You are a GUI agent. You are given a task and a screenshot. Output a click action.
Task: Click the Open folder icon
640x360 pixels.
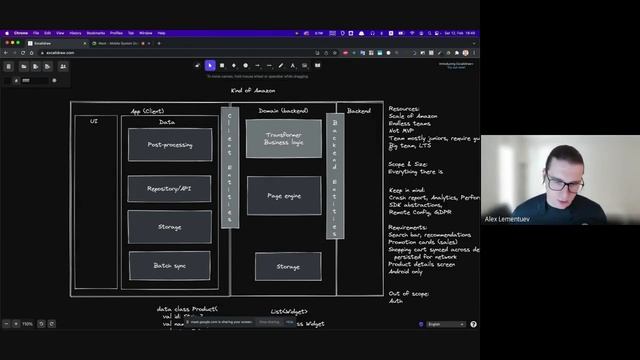click(24, 67)
